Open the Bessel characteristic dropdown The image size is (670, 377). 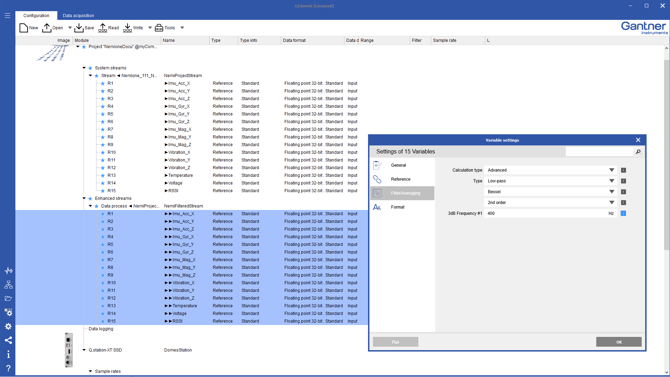pyautogui.click(x=550, y=191)
